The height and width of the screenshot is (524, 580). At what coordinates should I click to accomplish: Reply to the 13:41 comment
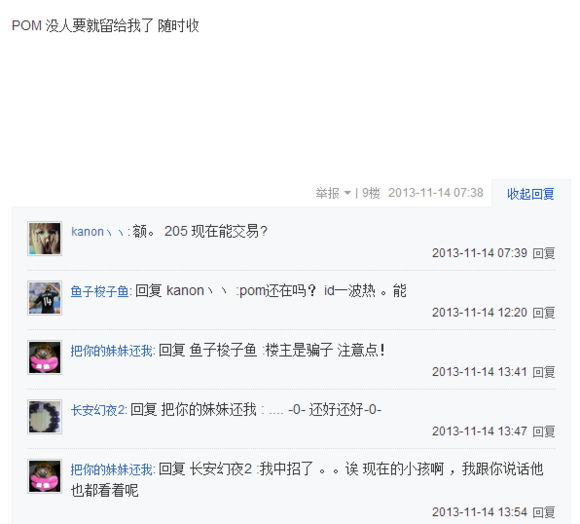(543, 372)
